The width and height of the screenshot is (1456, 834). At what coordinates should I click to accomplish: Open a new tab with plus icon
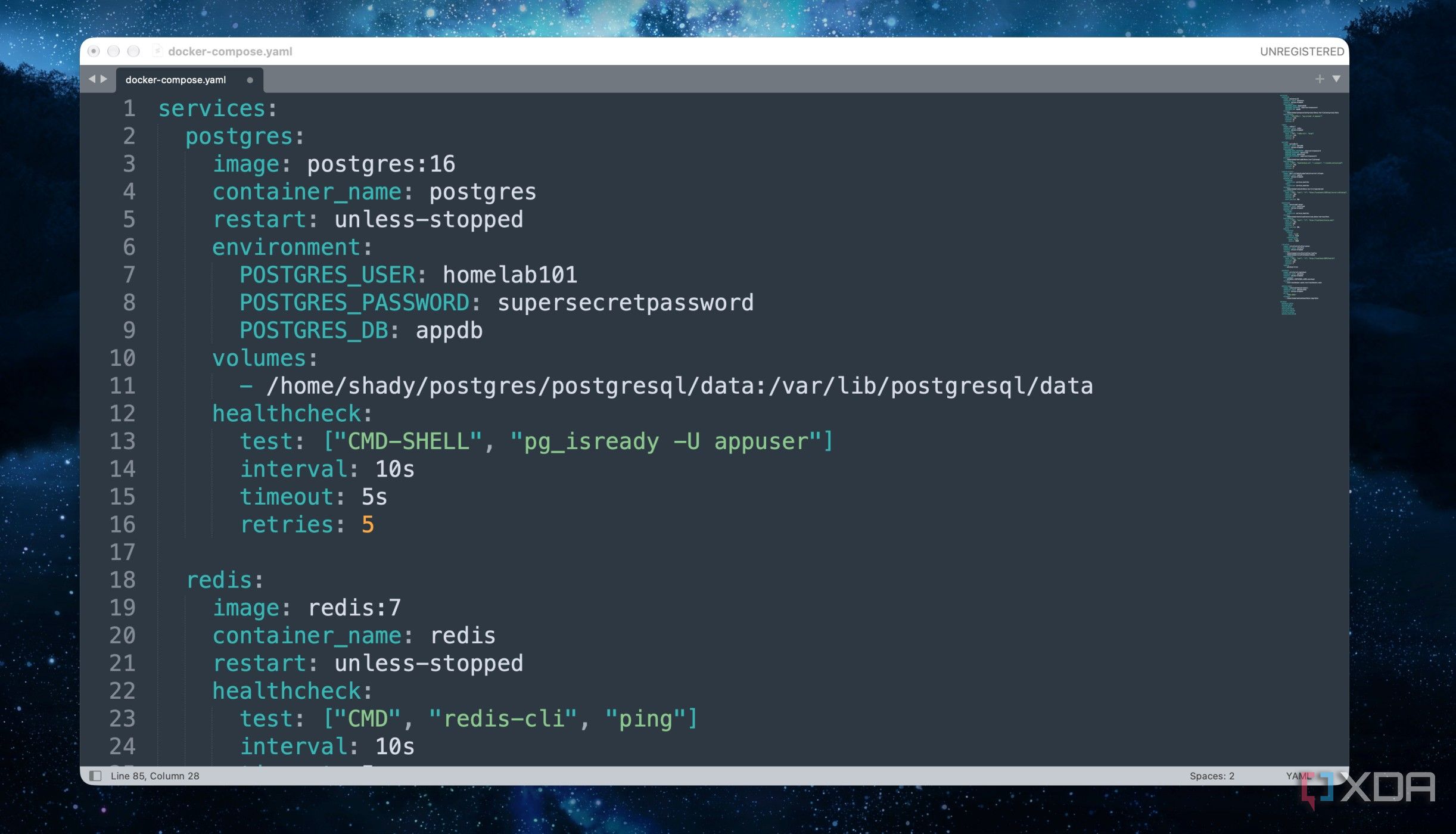(1320, 79)
